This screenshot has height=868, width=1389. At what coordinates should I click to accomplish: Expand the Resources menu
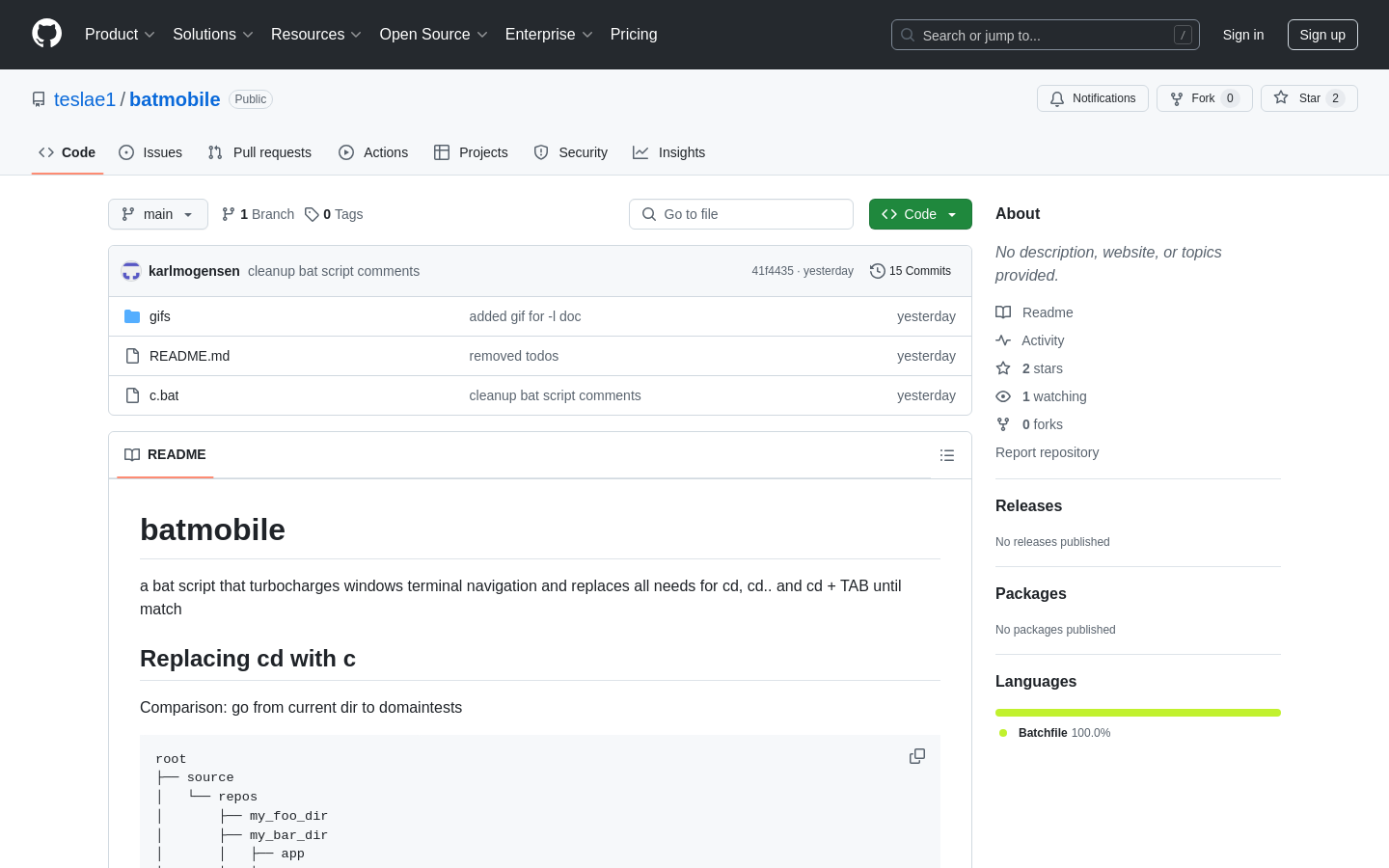(x=316, y=35)
